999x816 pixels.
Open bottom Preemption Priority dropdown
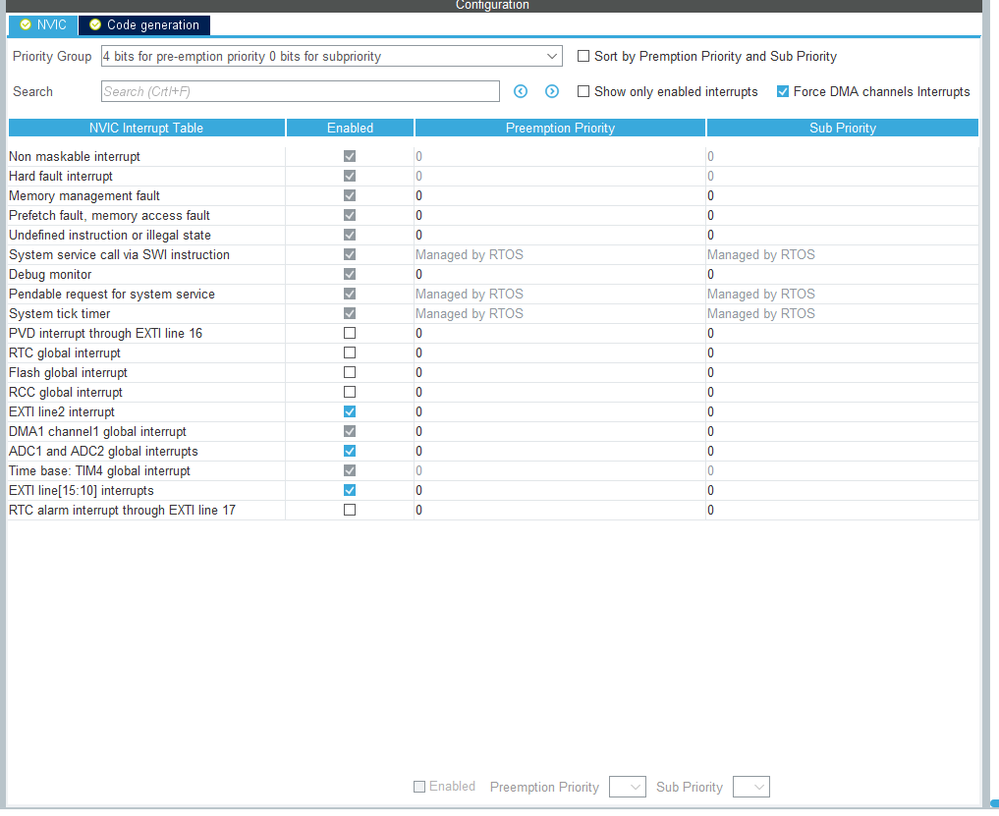click(628, 787)
